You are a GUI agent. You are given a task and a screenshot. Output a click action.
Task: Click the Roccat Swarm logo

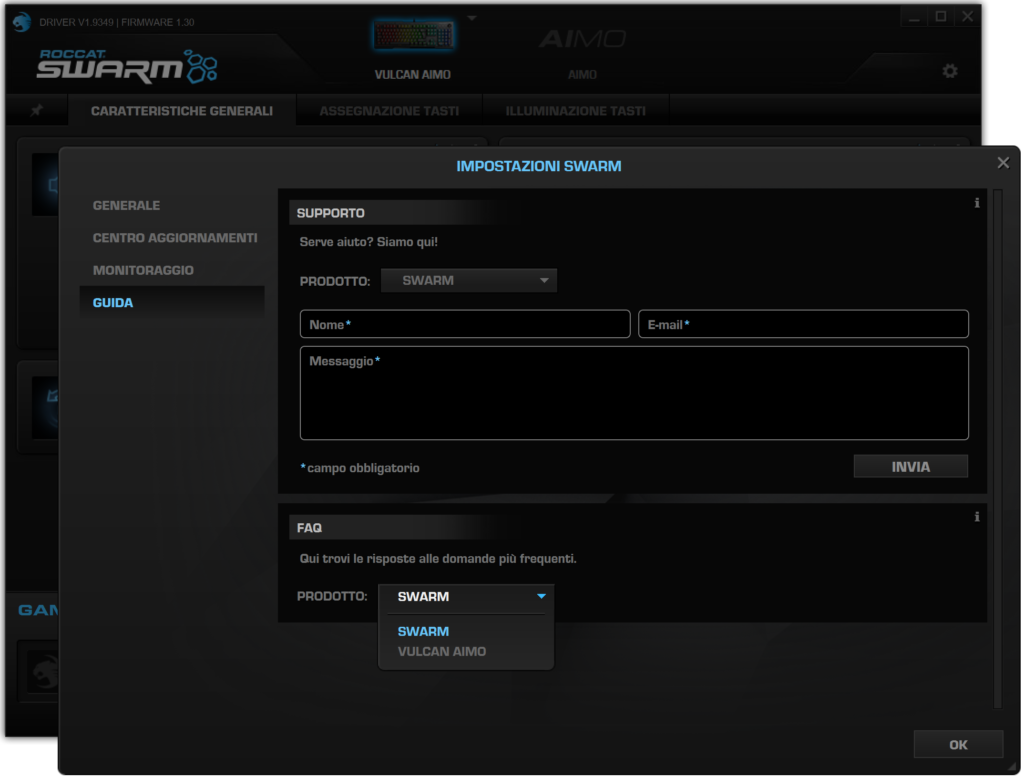[x=127, y=66]
